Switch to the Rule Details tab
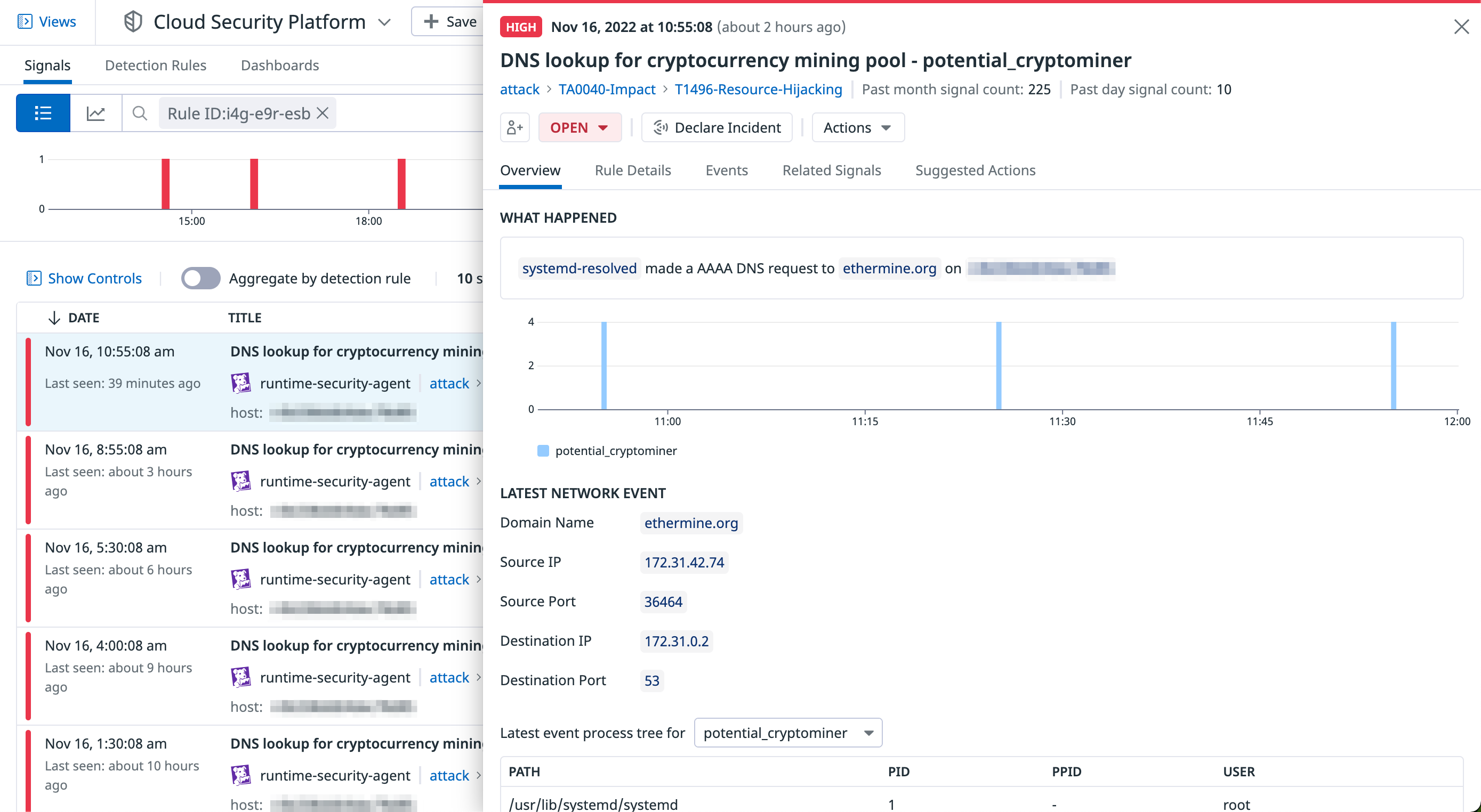This screenshot has height=812, width=1481. (x=632, y=170)
